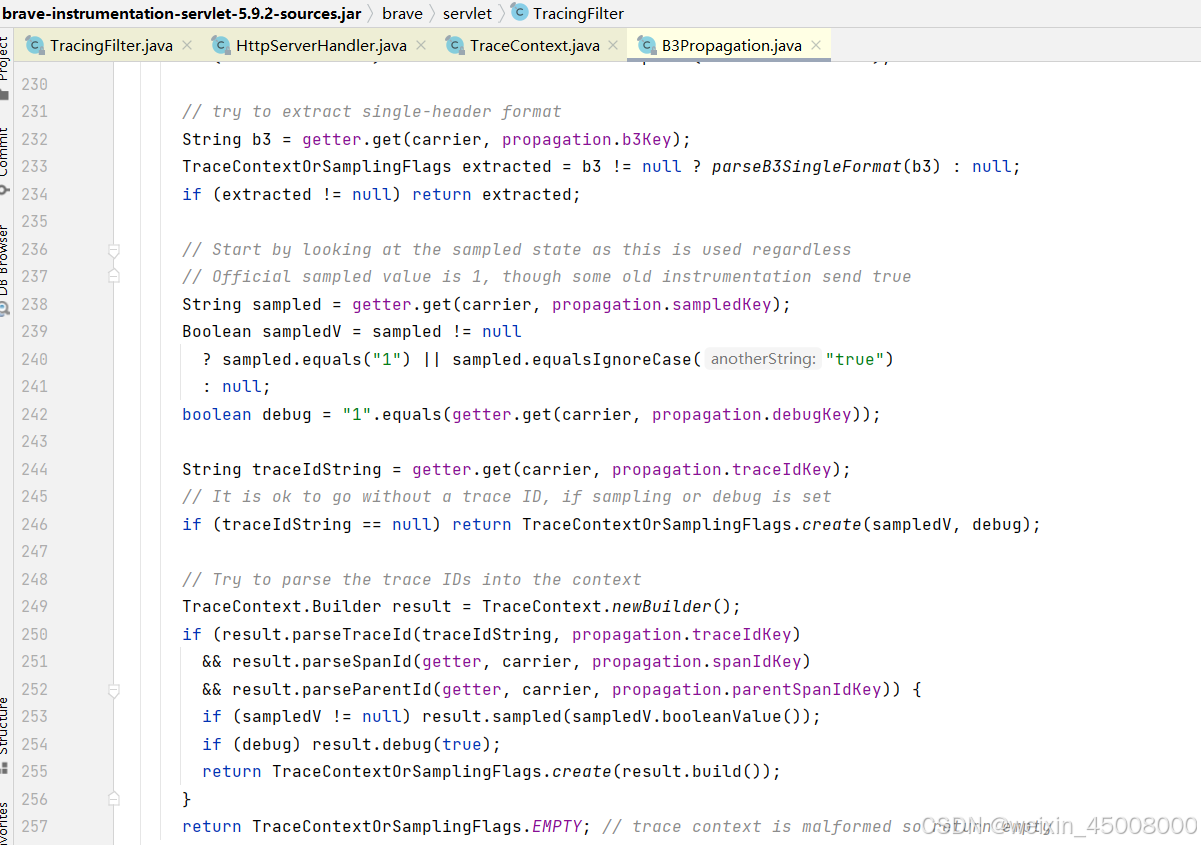Close the TraceContext.java tab
The image size is (1201, 845).
[614, 45]
